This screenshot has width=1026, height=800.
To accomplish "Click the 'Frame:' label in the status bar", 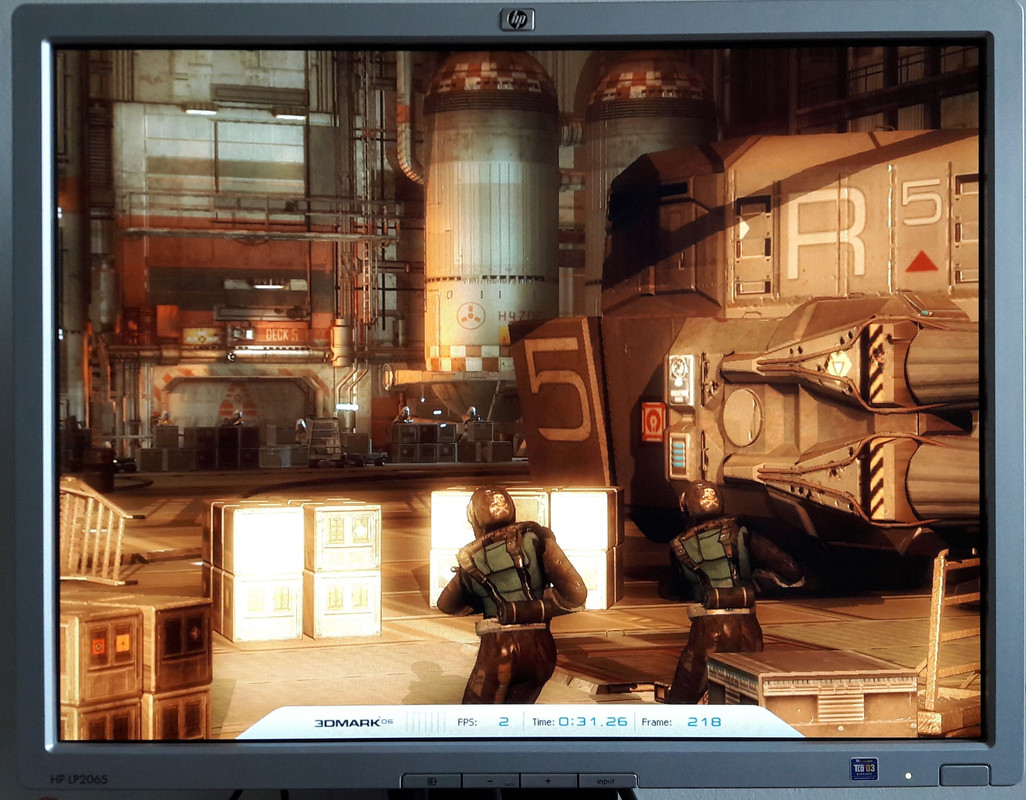I will click(x=656, y=722).
